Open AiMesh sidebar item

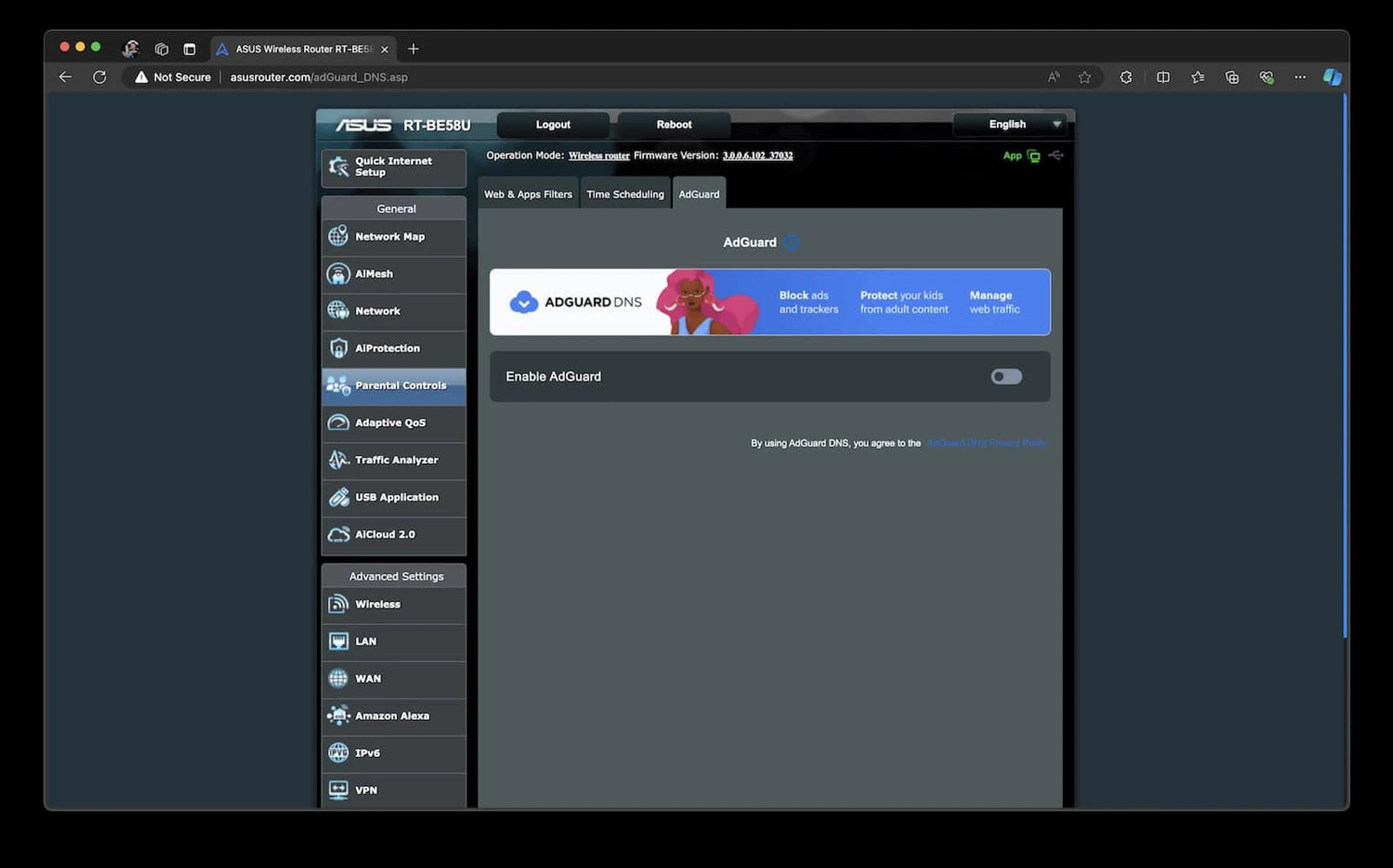[394, 274]
